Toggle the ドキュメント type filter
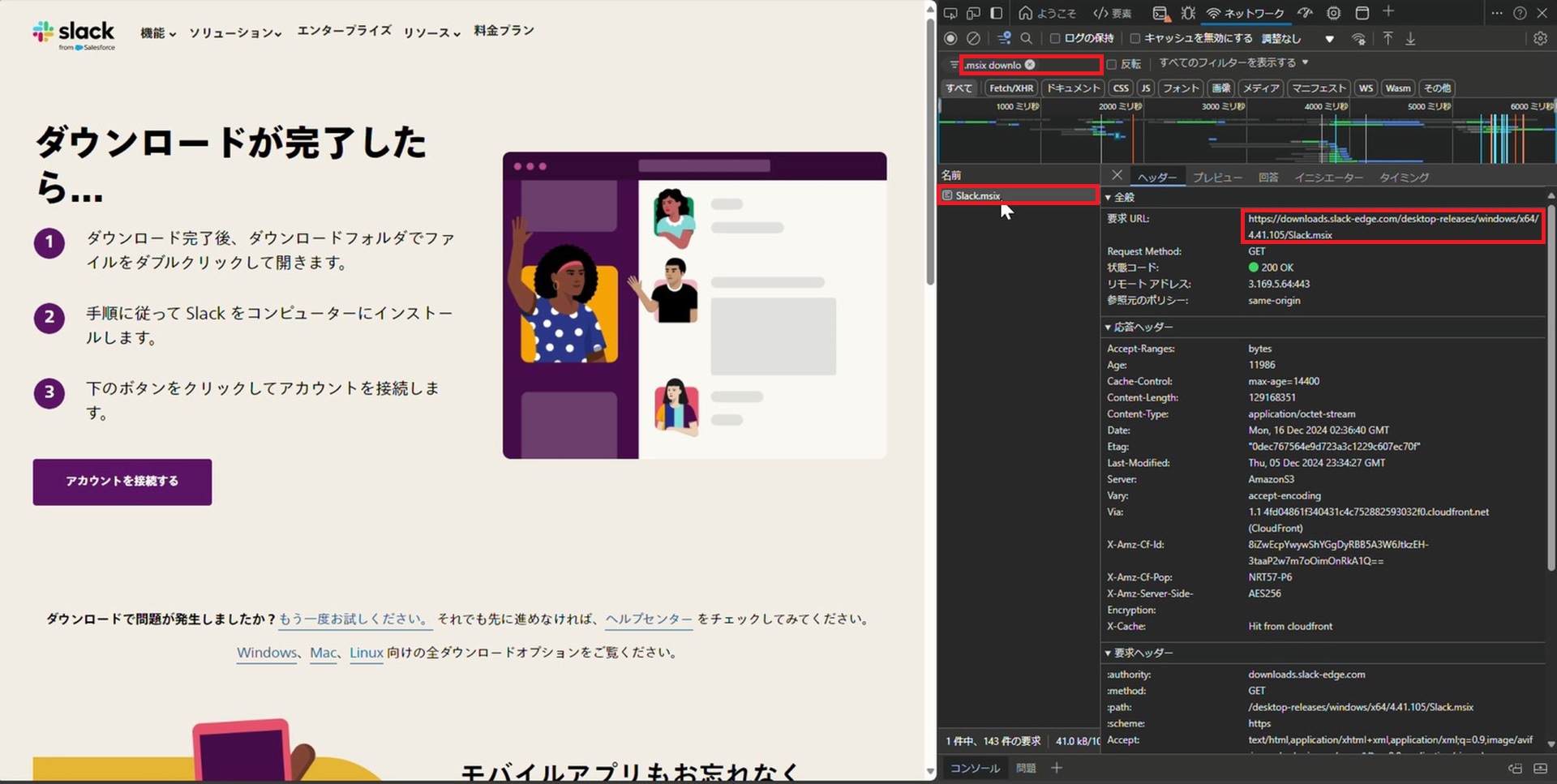The image size is (1557, 784). 1073,88
